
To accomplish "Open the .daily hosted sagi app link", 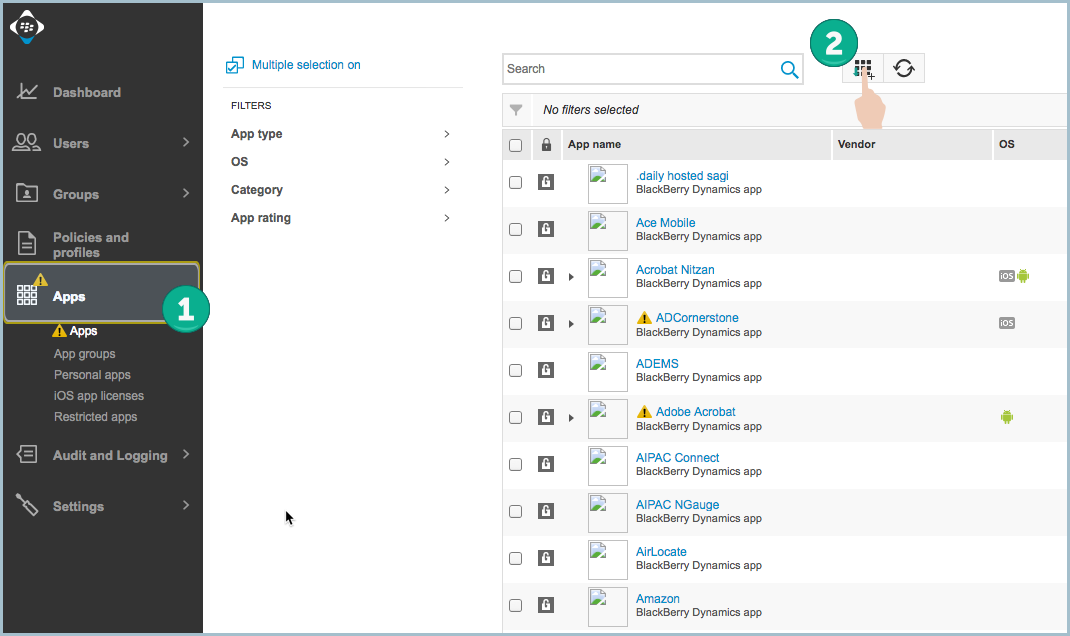I will [x=682, y=176].
